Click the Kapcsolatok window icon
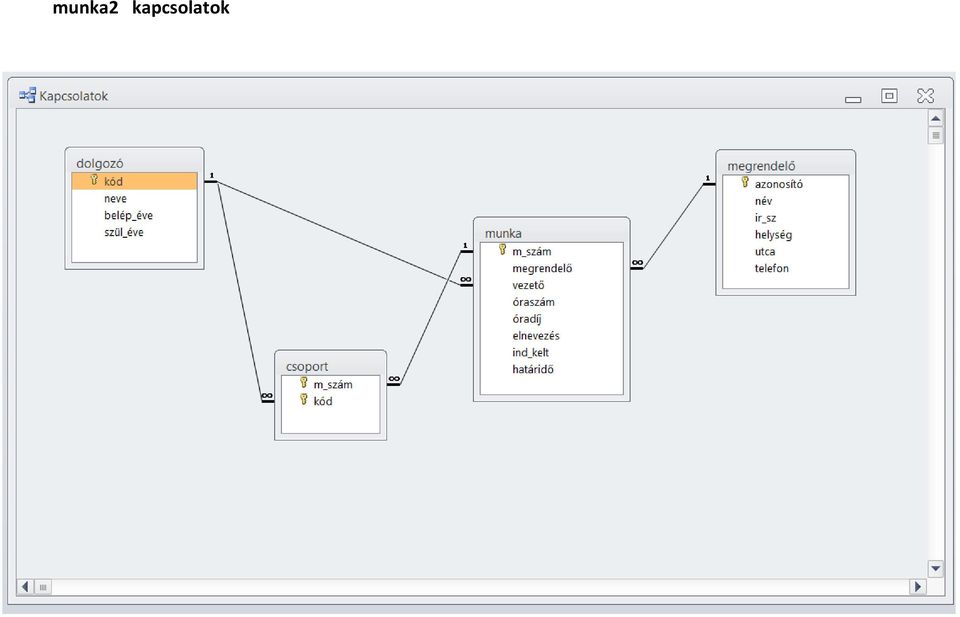Image resolution: width=960 pixels, height=617 pixels. click(x=27, y=95)
